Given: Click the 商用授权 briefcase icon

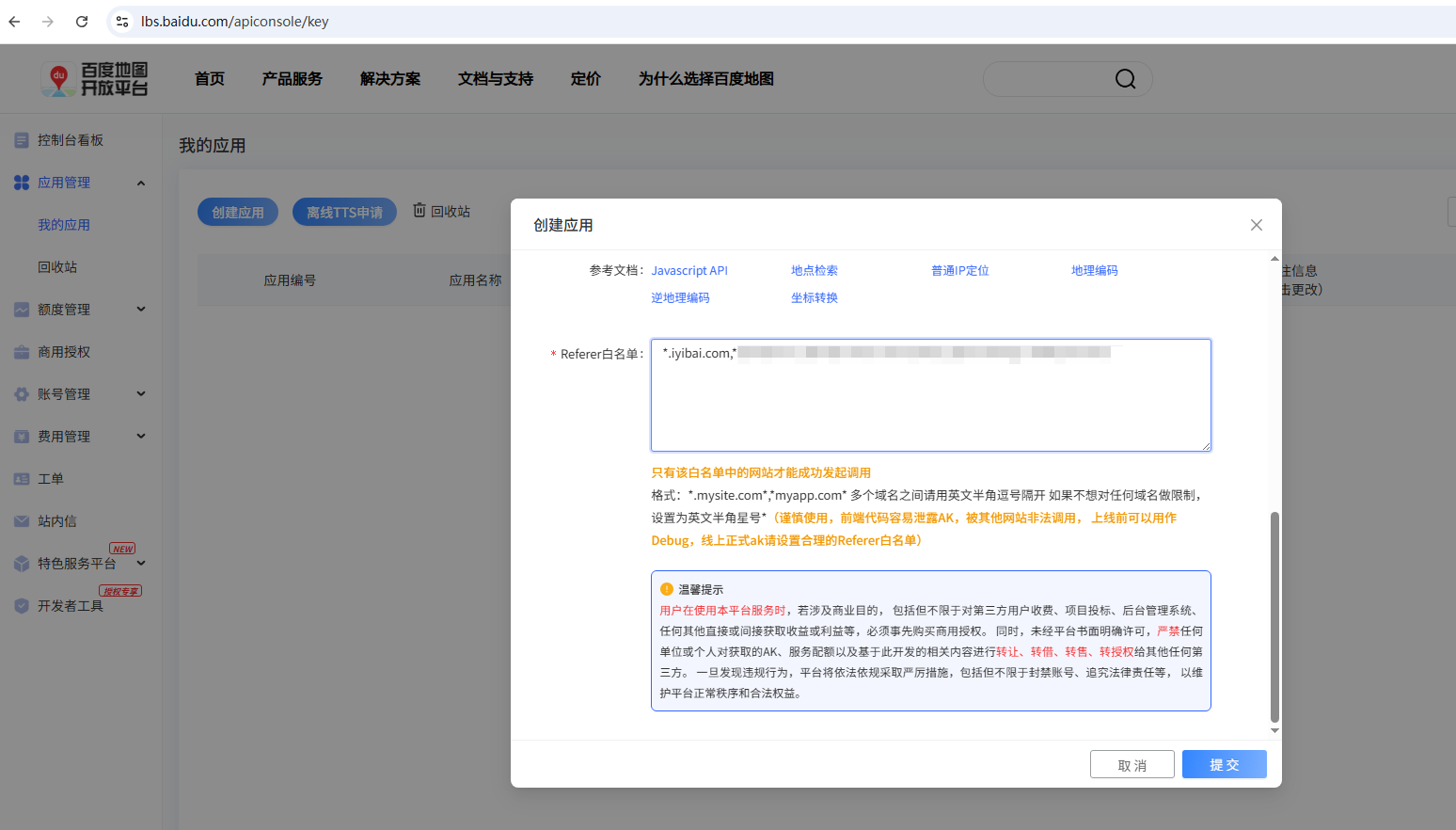Looking at the screenshot, I should tap(22, 352).
